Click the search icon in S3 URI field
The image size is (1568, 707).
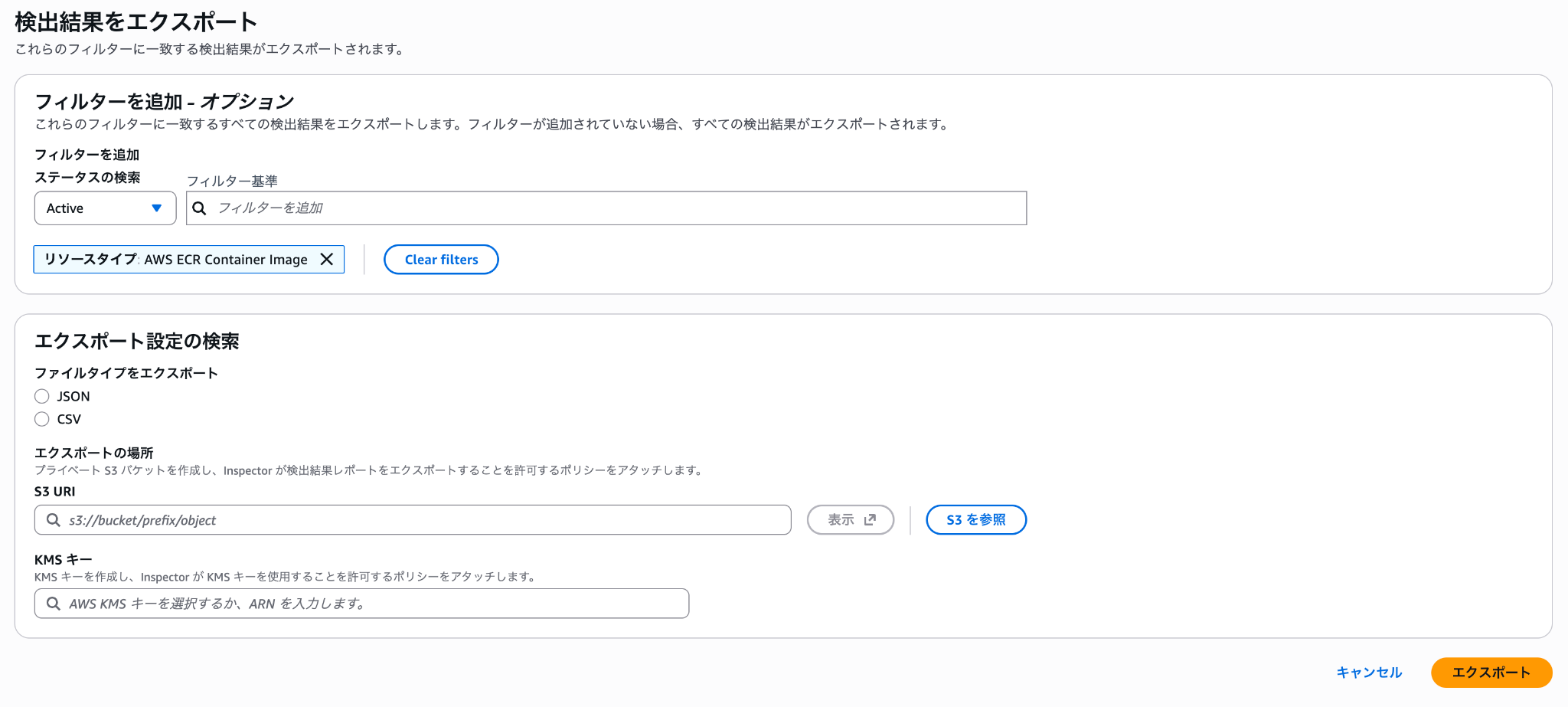tap(53, 520)
